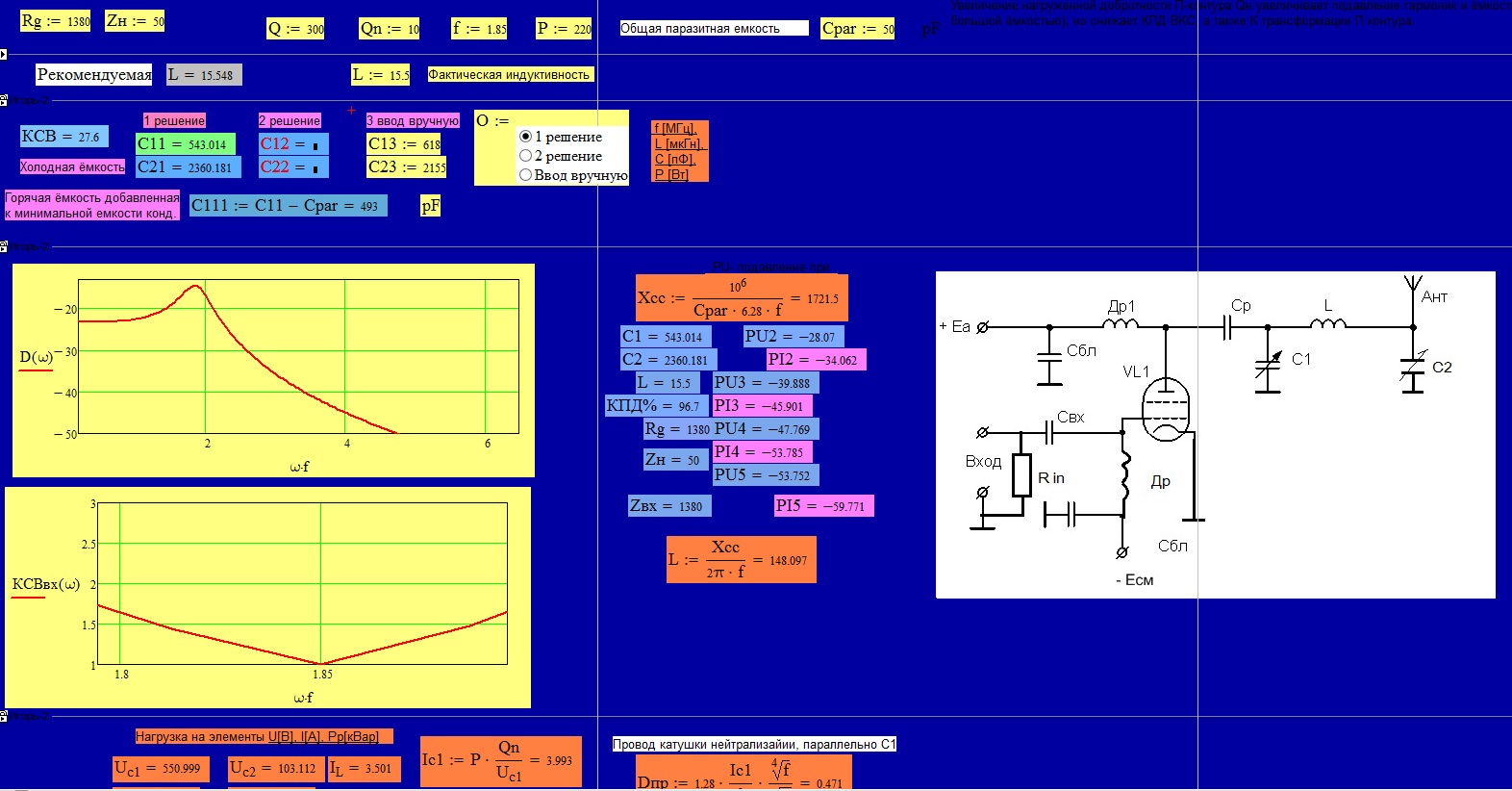The height and width of the screenshot is (791, 1512).
Task: Open the 'L [мкГн]' underlined link
Action: click(680, 143)
